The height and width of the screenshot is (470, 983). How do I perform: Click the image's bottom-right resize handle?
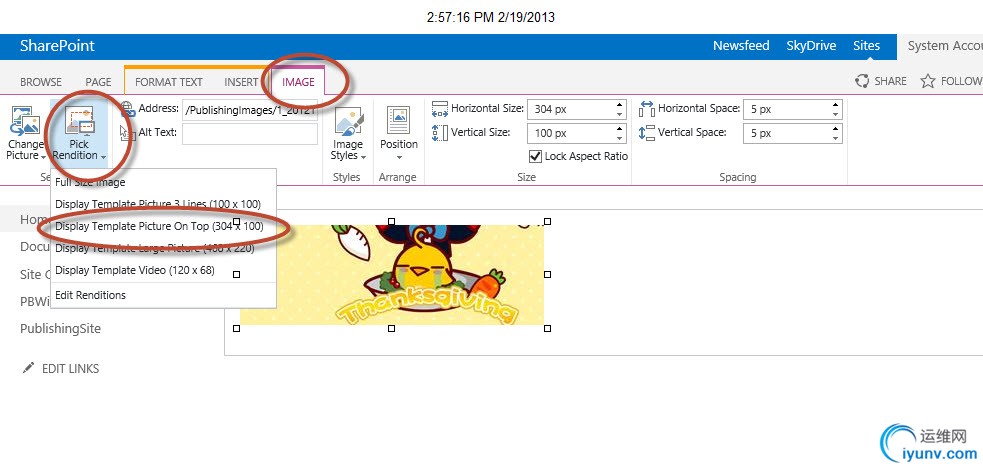[x=547, y=328]
